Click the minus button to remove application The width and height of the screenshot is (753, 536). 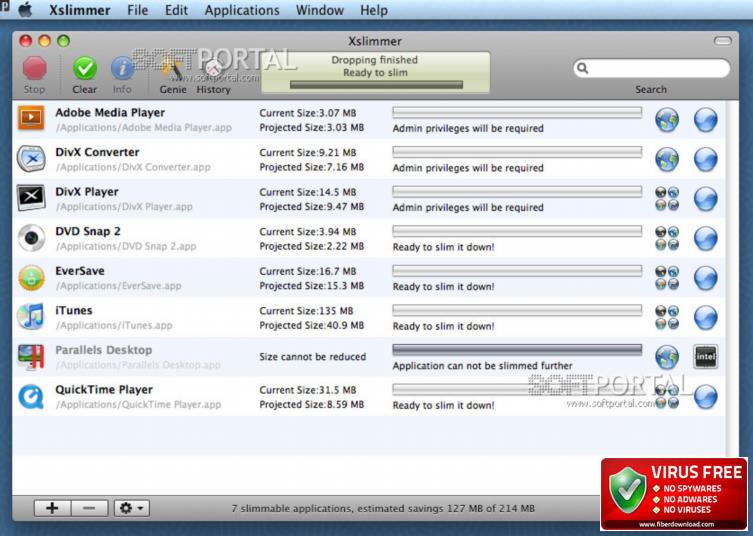point(89,508)
